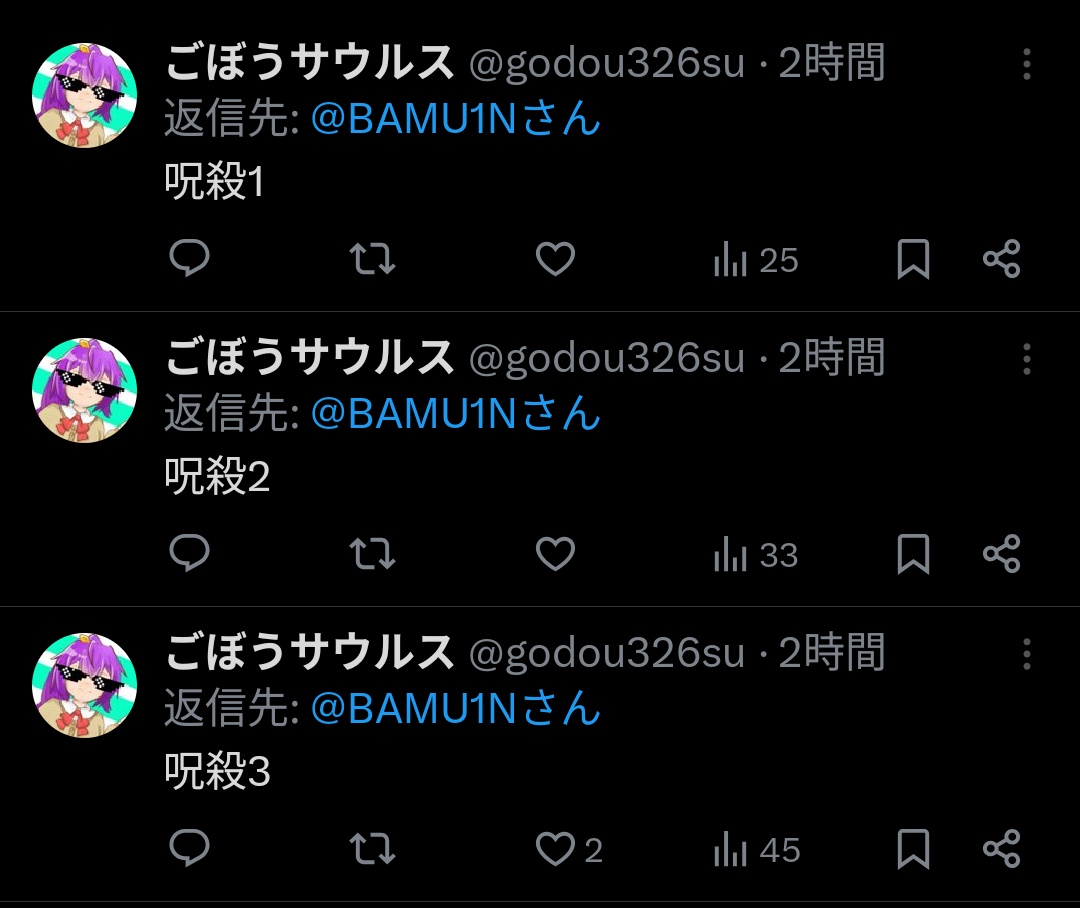The width and height of the screenshot is (1080, 908).
Task: Retweet the 呪殺1 post
Action: pyautogui.click(x=372, y=259)
